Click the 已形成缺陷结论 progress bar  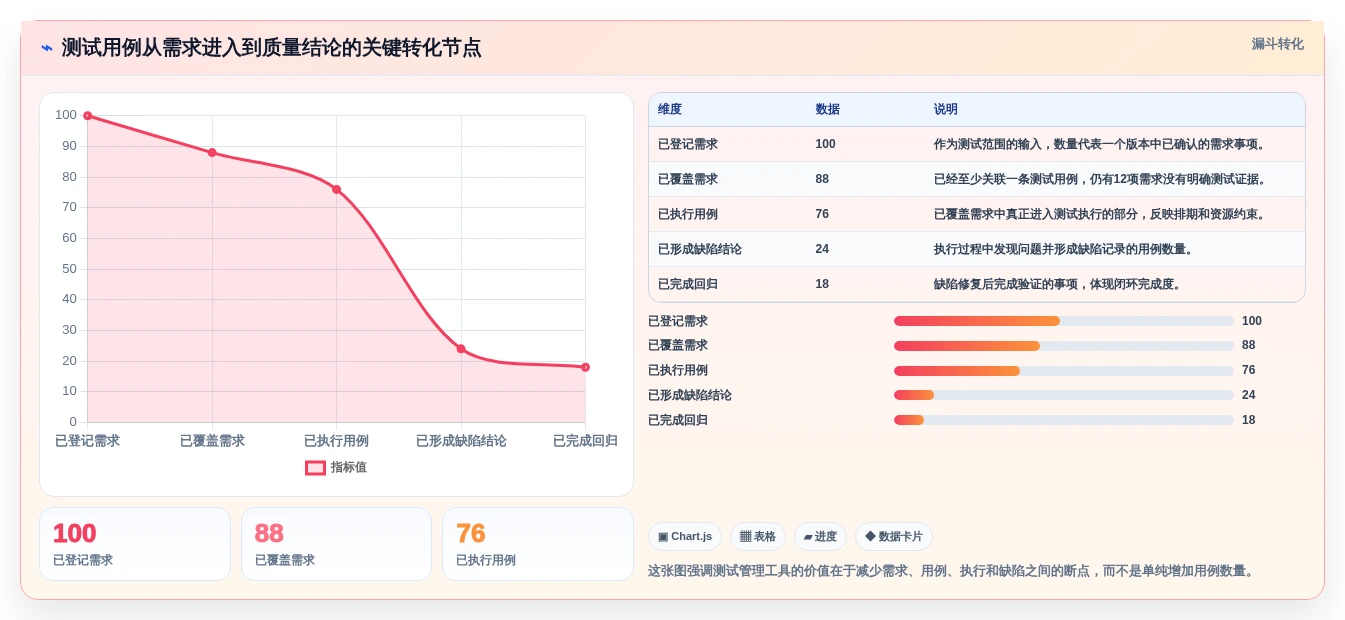click(1064, 395)
